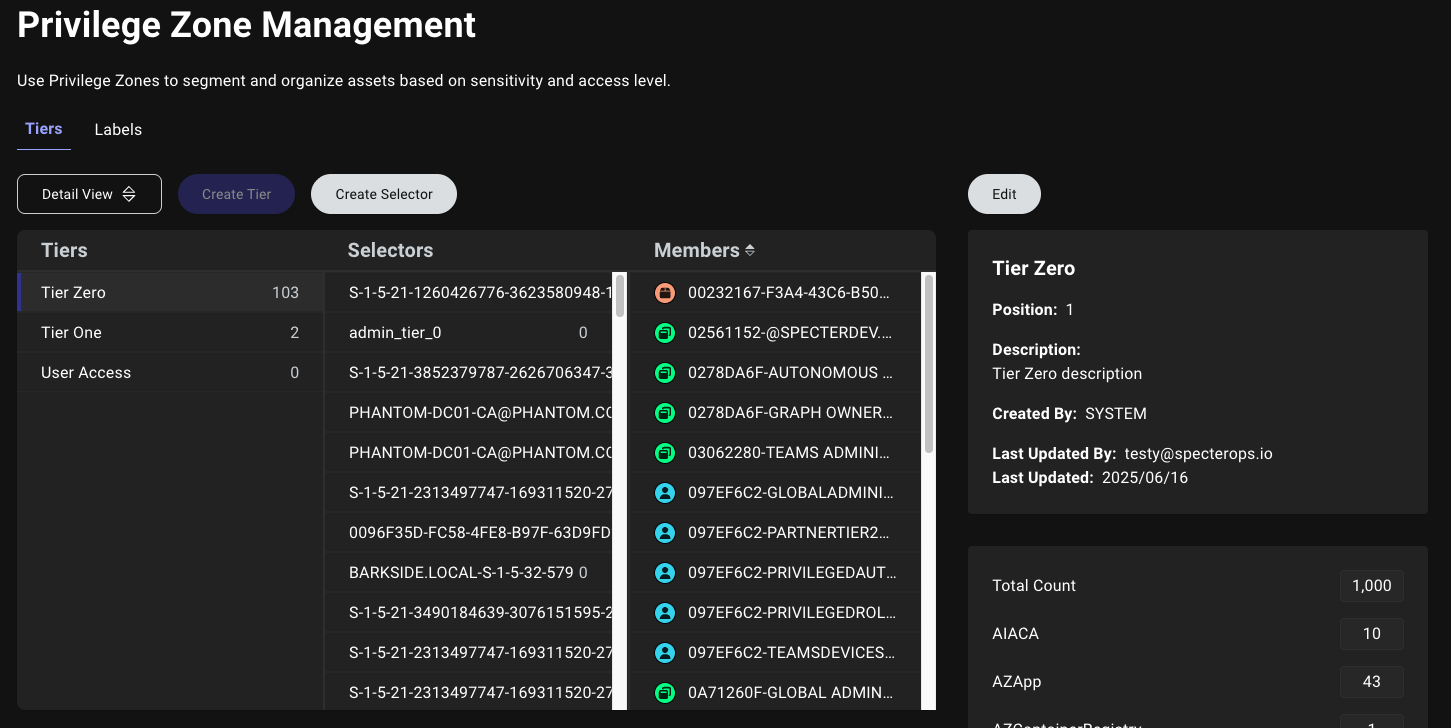The width and height of the screenshot is (1451, 728).
Task: Select the green role icon next to 02561152-@SPECTERDEV
Action: pyautogui.click(x=665, y=332)
